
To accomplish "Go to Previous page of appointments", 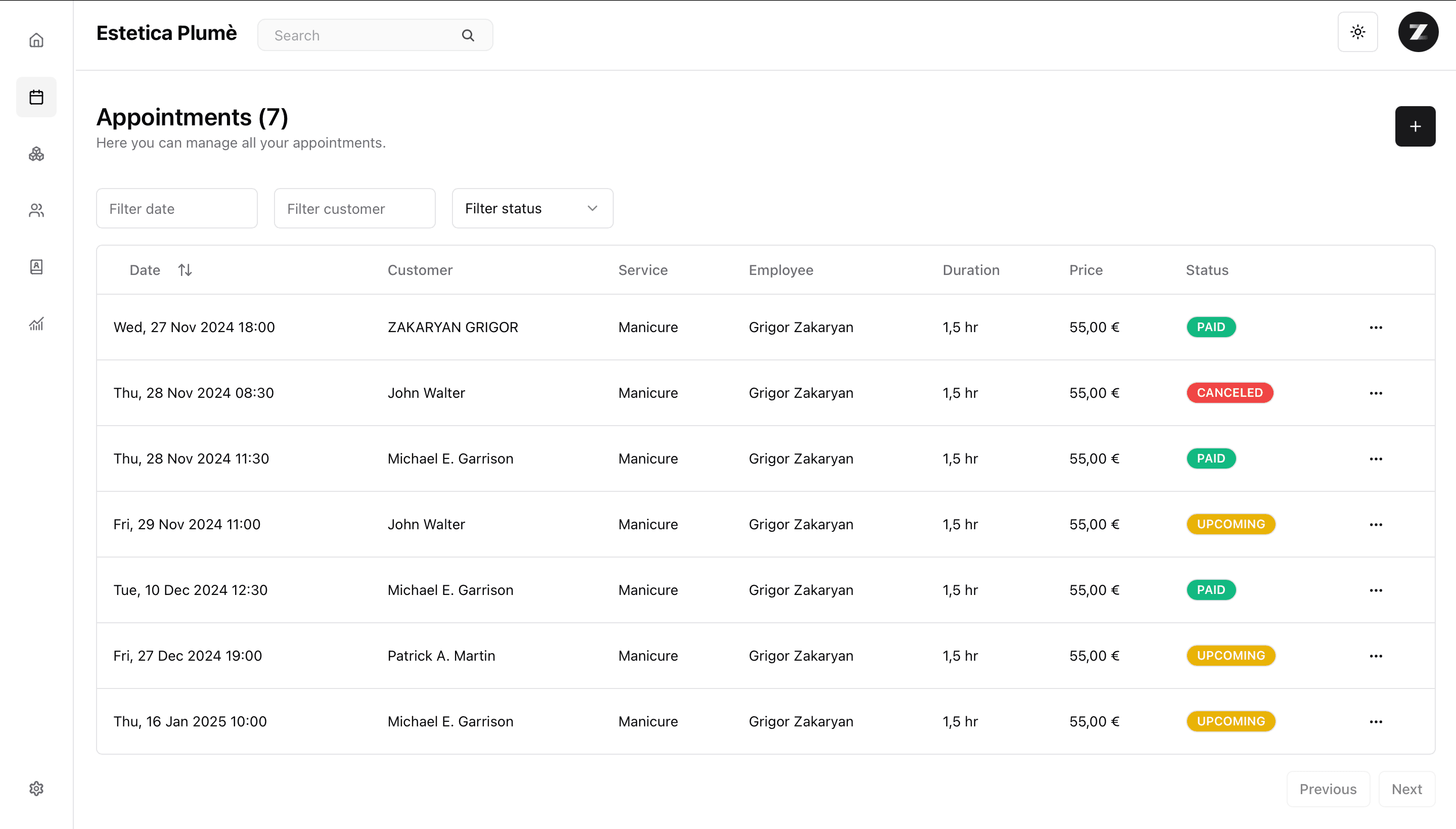I will tap(1328, 789).
